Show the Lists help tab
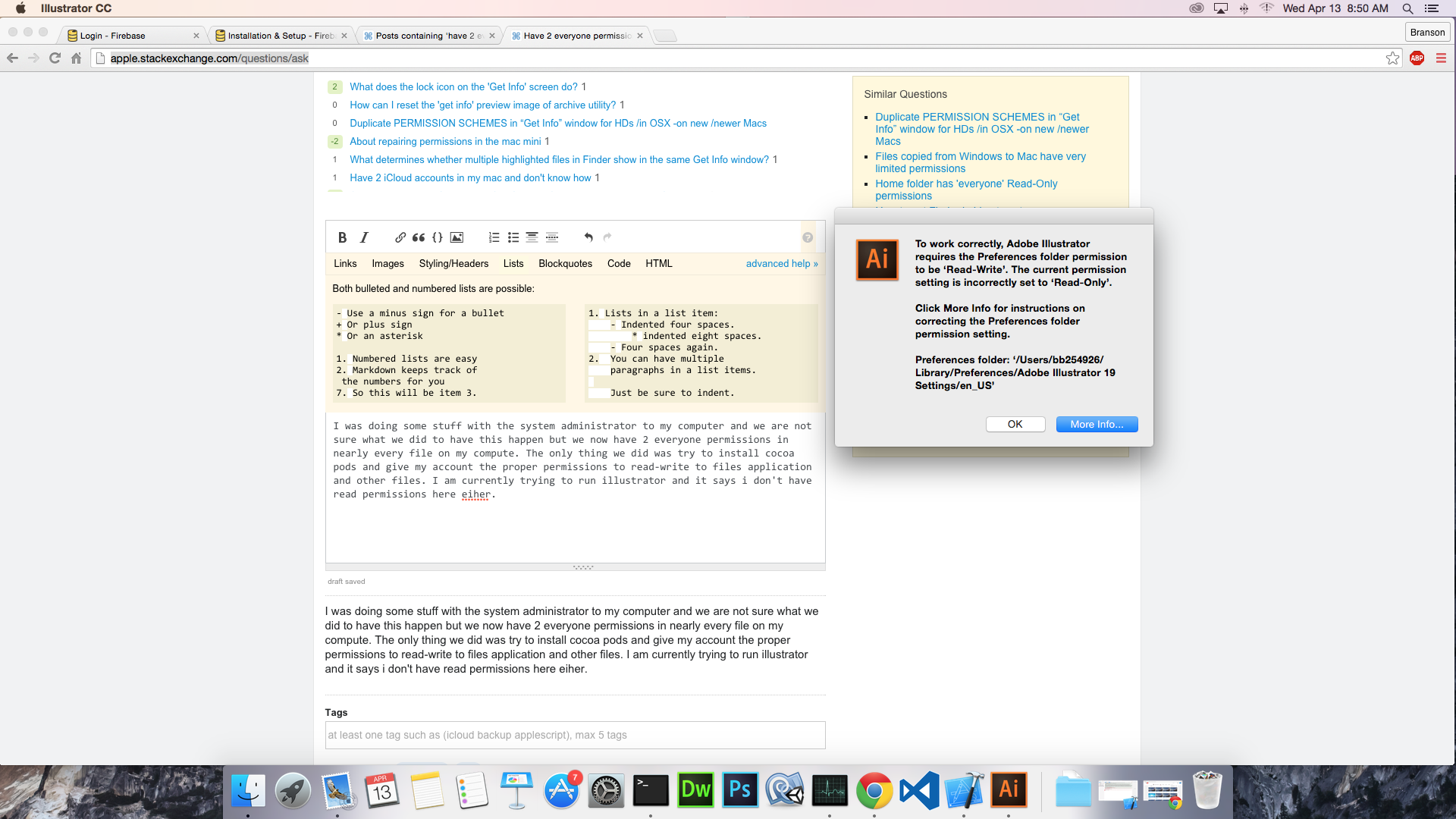 [x=513, y=263]
